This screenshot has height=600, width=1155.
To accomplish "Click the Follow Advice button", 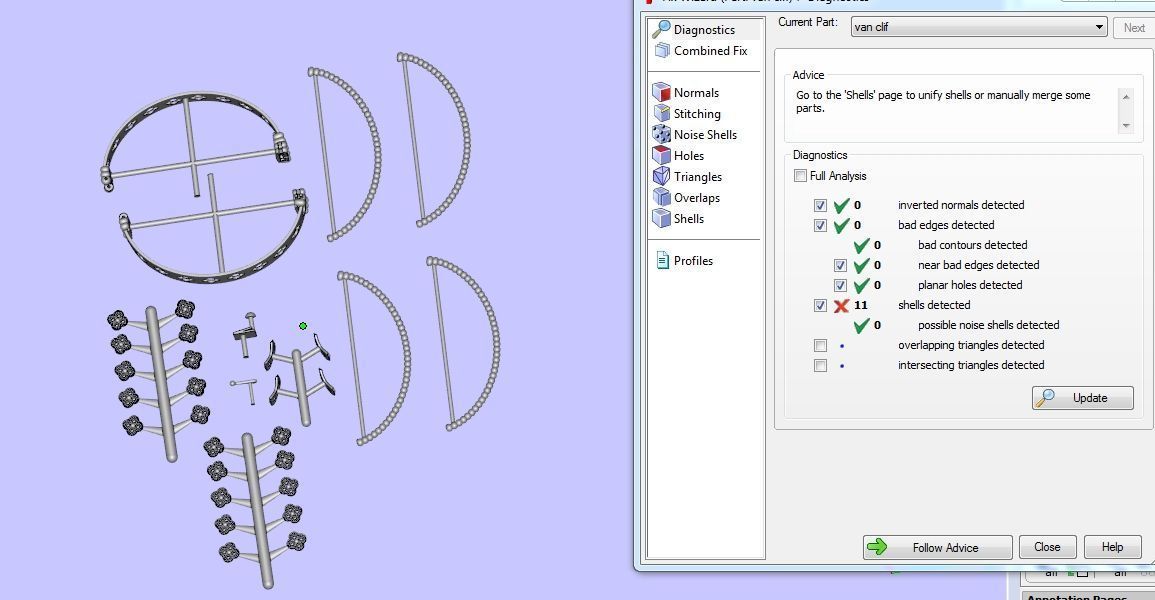I will 938,547.
